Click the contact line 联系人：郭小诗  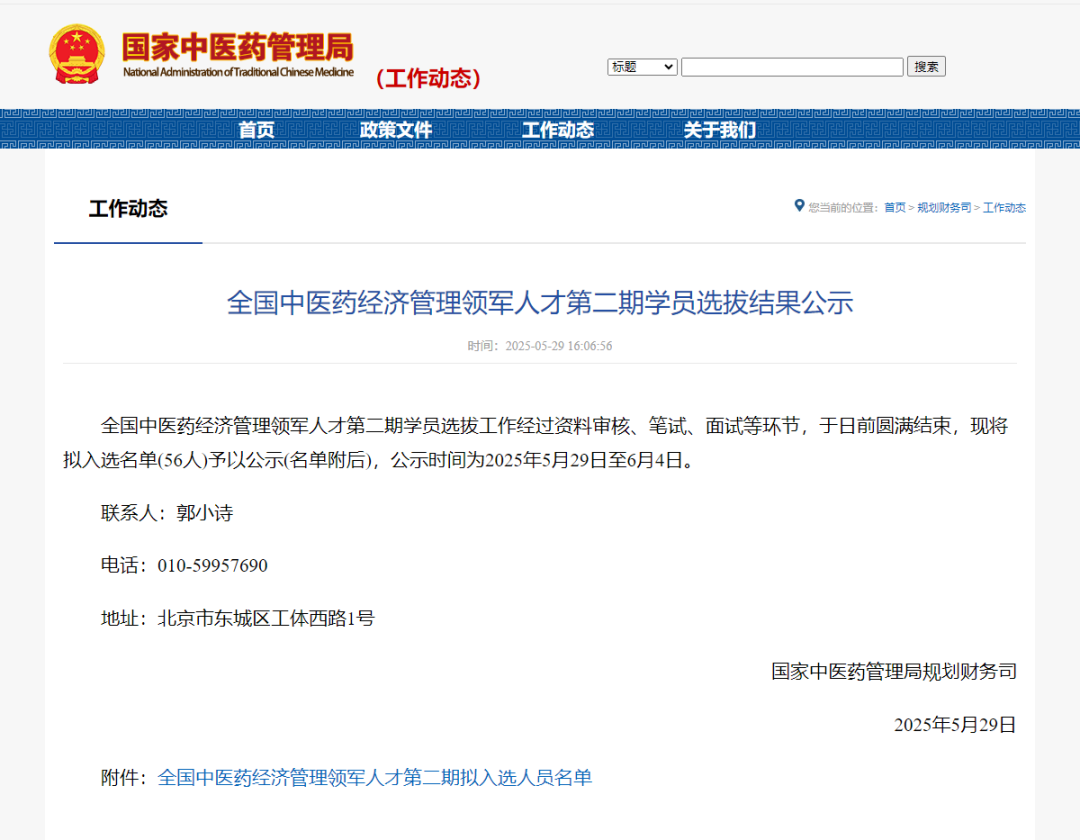(167, 513)
